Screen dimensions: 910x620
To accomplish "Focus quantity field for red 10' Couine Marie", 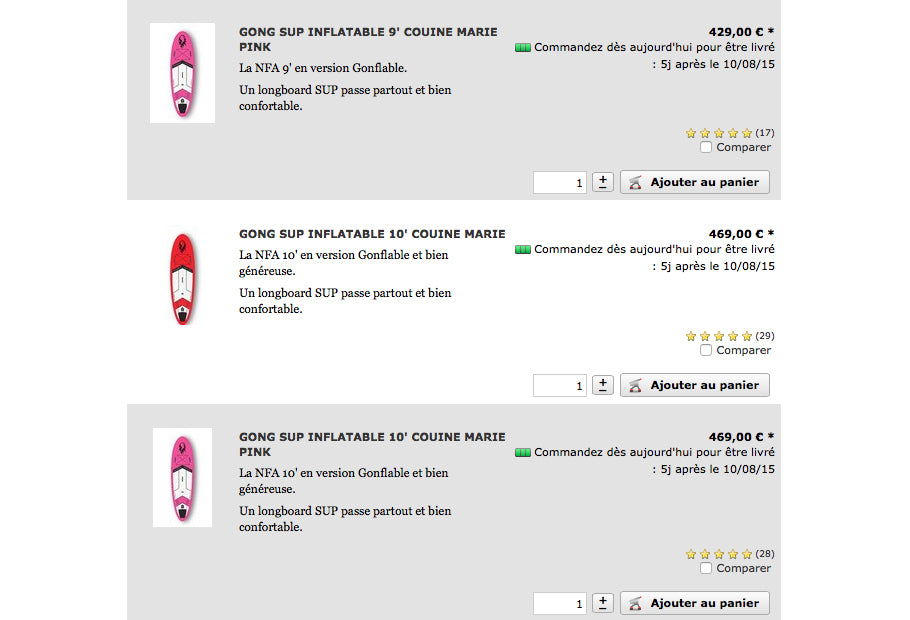I will pos(560,385).
